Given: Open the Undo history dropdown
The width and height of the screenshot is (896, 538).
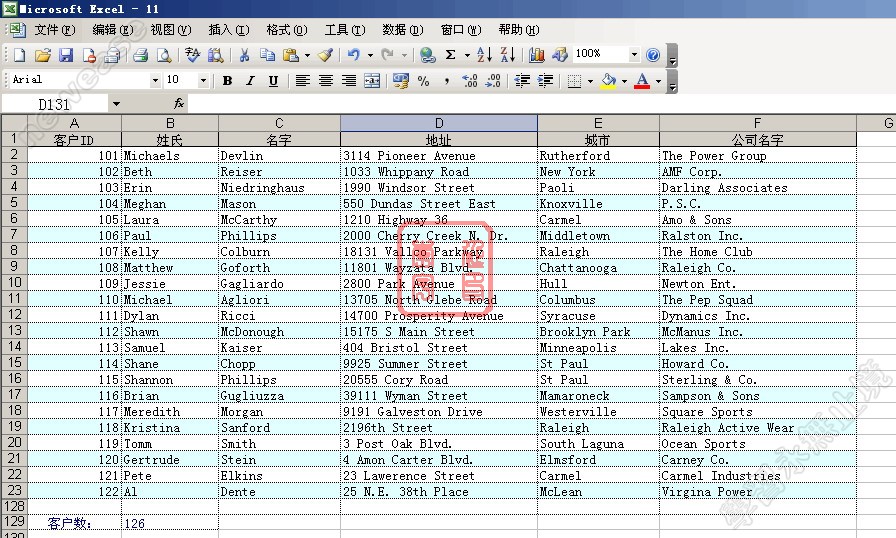Looking at the screenshot, I should point(370,55).
